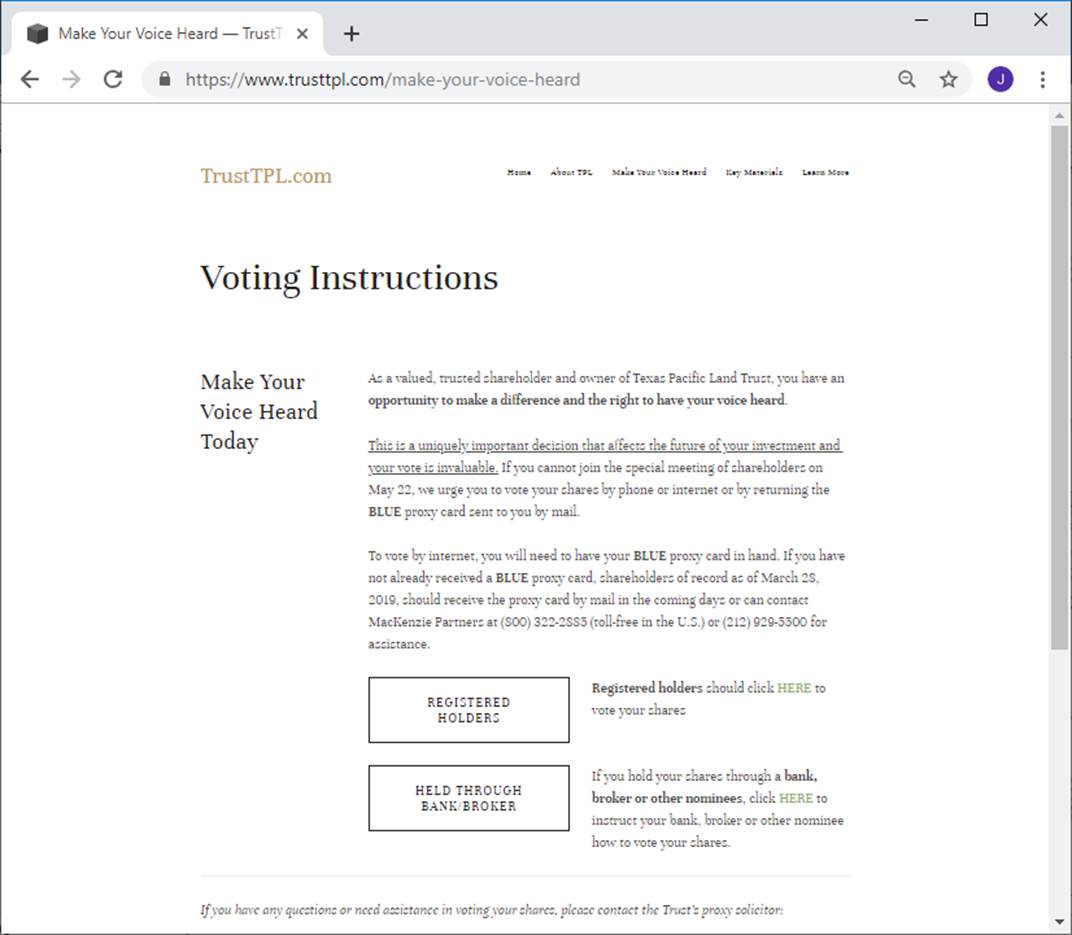This screenshot has height=935, width=1072.
Task: Open the profile avatar J
Action: (1000, 80)
